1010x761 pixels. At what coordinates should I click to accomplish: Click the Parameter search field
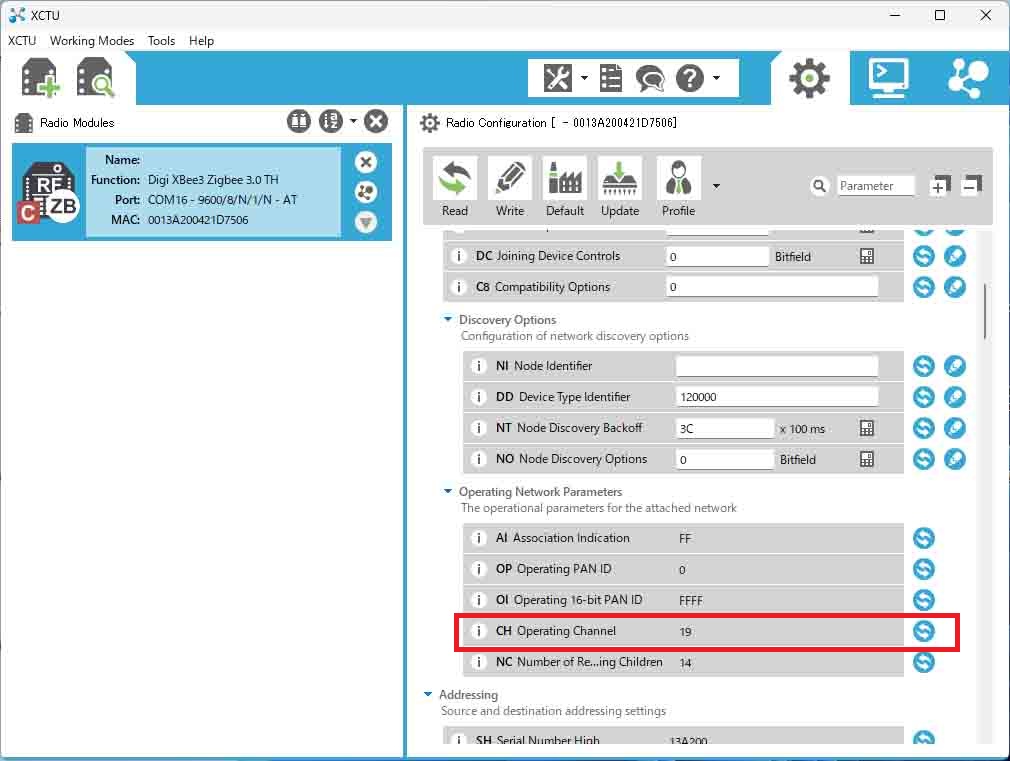point(876,186)
